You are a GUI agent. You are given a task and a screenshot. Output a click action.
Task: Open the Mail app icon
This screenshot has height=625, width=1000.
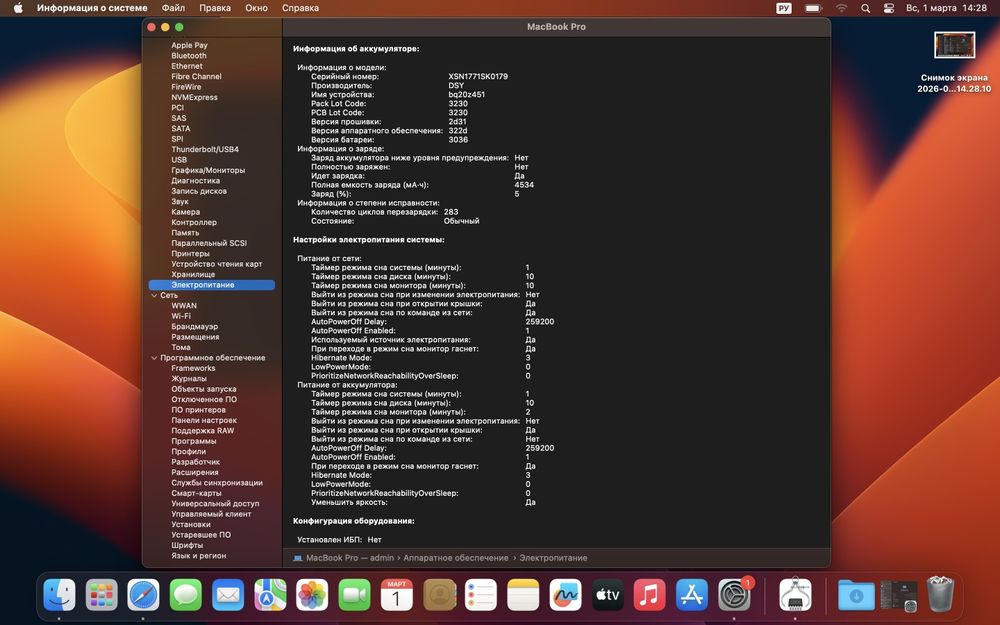pos(228,595)
